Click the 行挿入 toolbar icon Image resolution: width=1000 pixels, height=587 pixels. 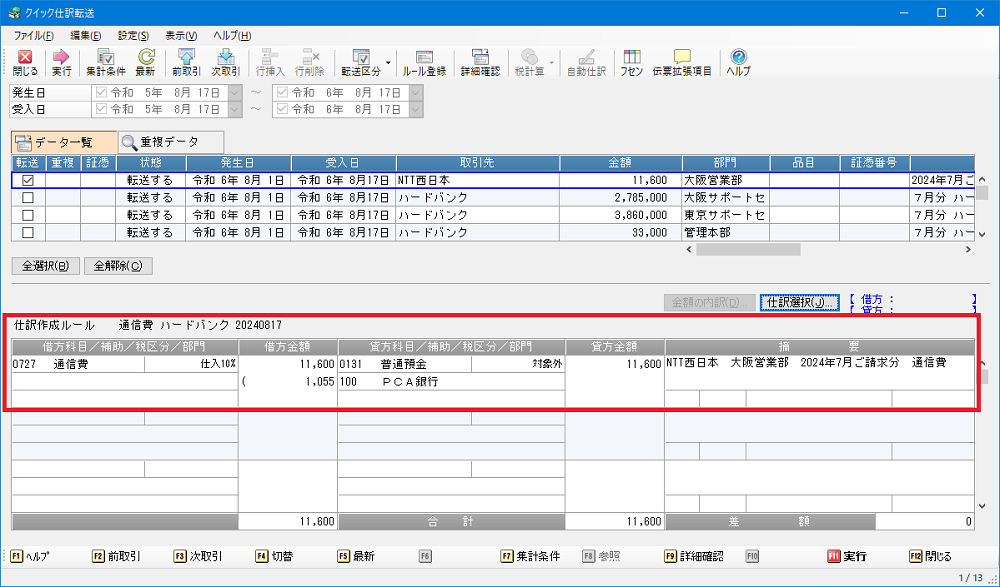(x=270, y=63)
